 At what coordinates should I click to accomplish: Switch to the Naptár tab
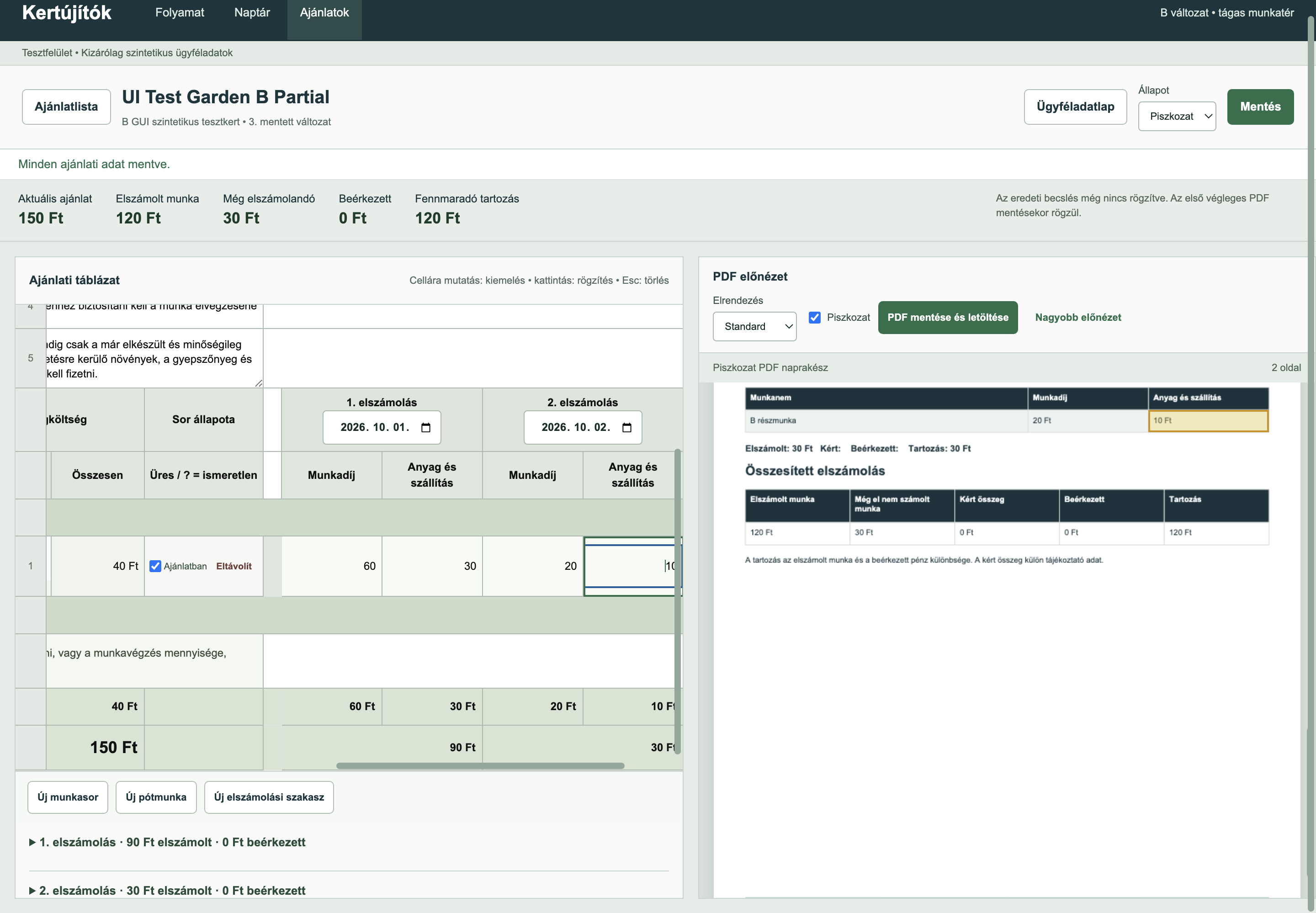[x=252, y=13]
